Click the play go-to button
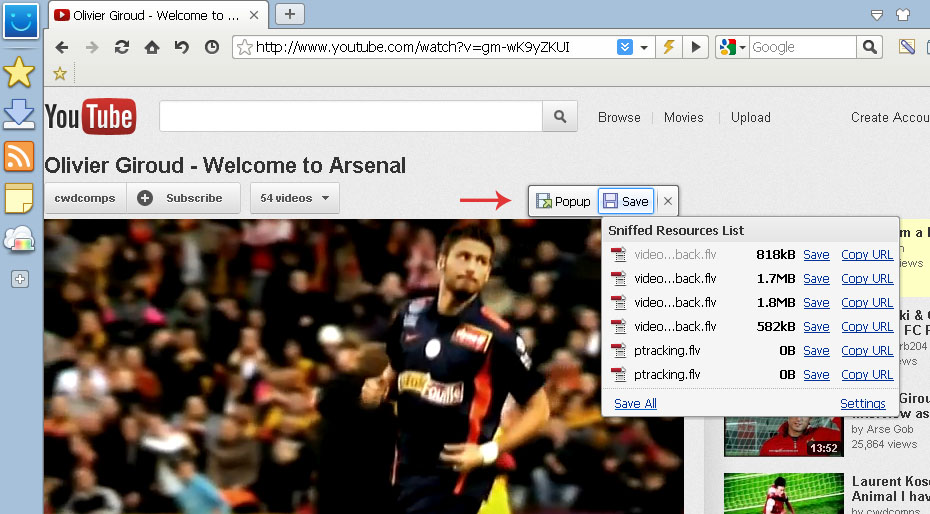Screen dimensions: 930x514 tap(696, 47)
